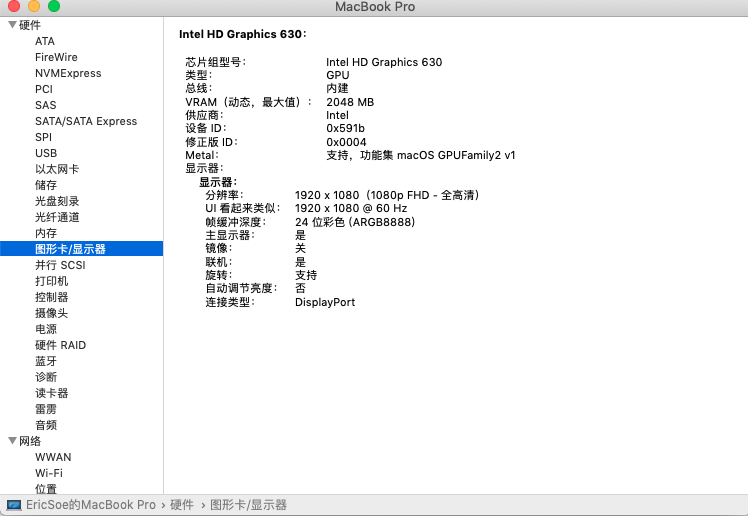This screenshot has height=516, width=748.
Task: Show 内存 memory information
Action: 46,233
